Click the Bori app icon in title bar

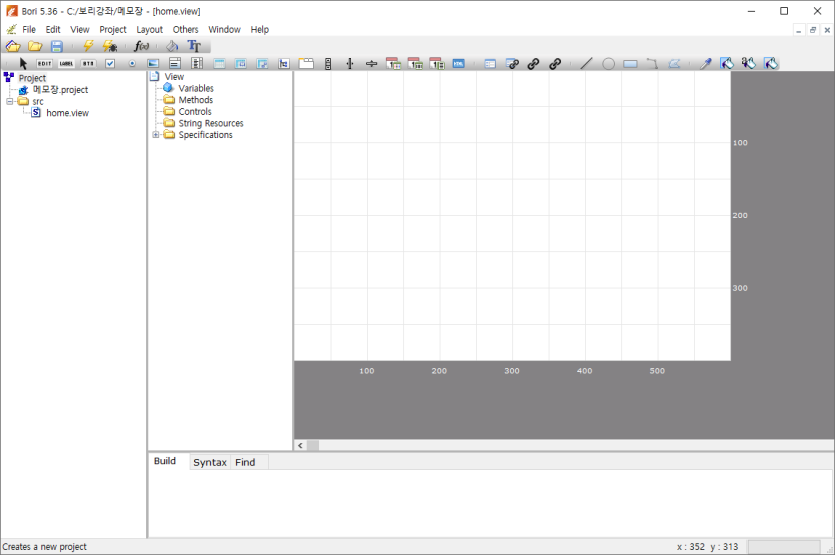point(12,11)
